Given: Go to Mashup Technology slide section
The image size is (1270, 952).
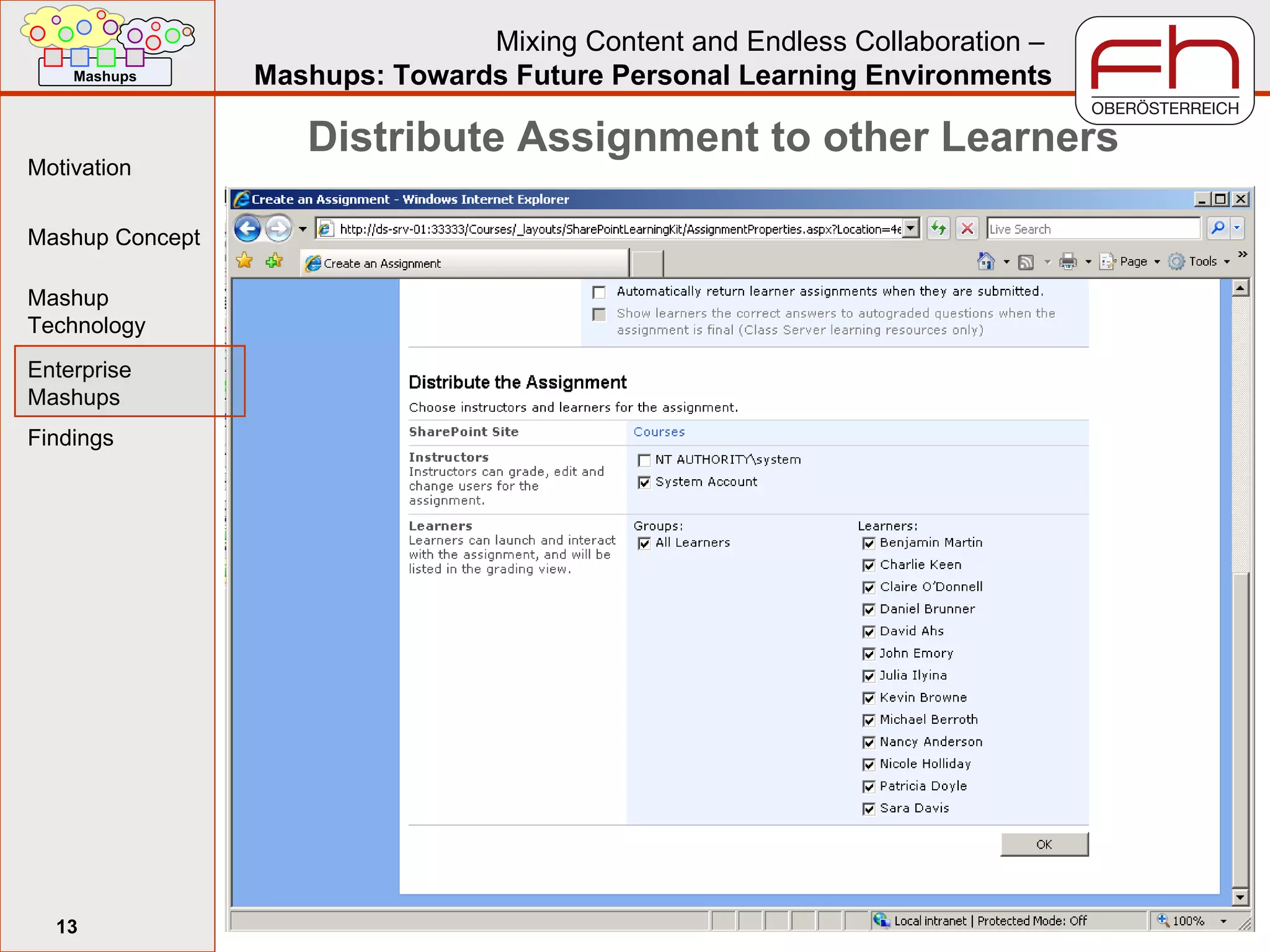Looking at the screenshot, I should click(86, 311).
